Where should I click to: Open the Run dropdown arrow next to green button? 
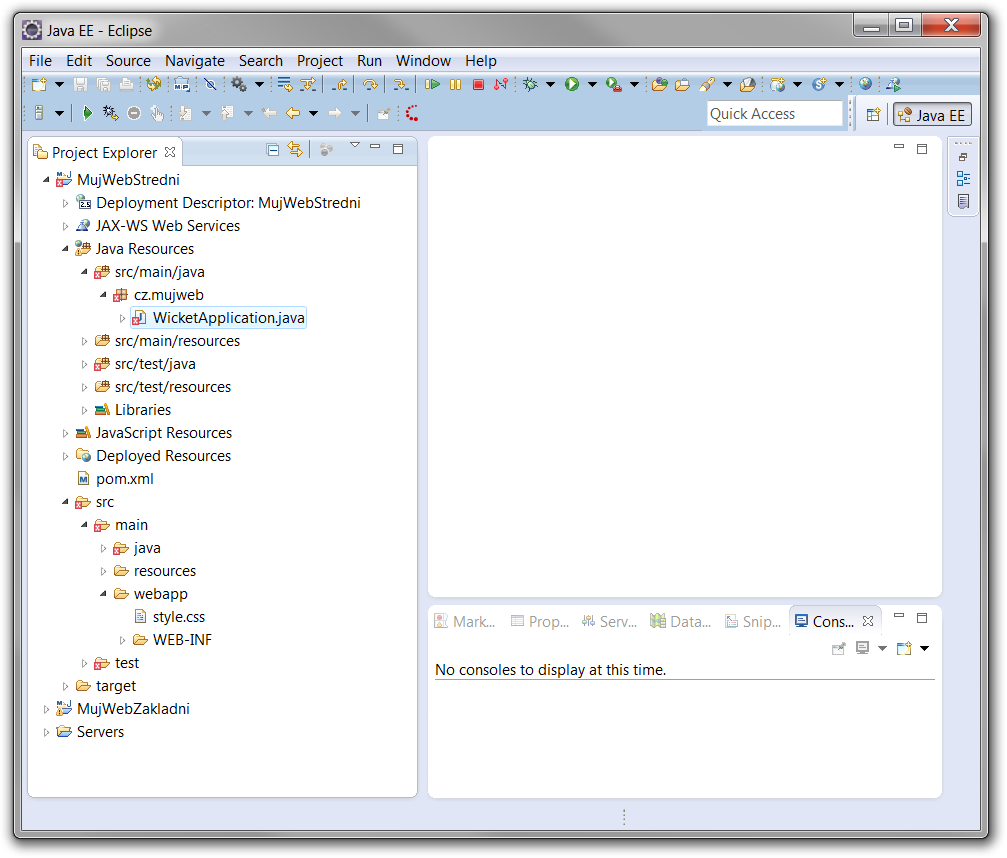point(592,85)
